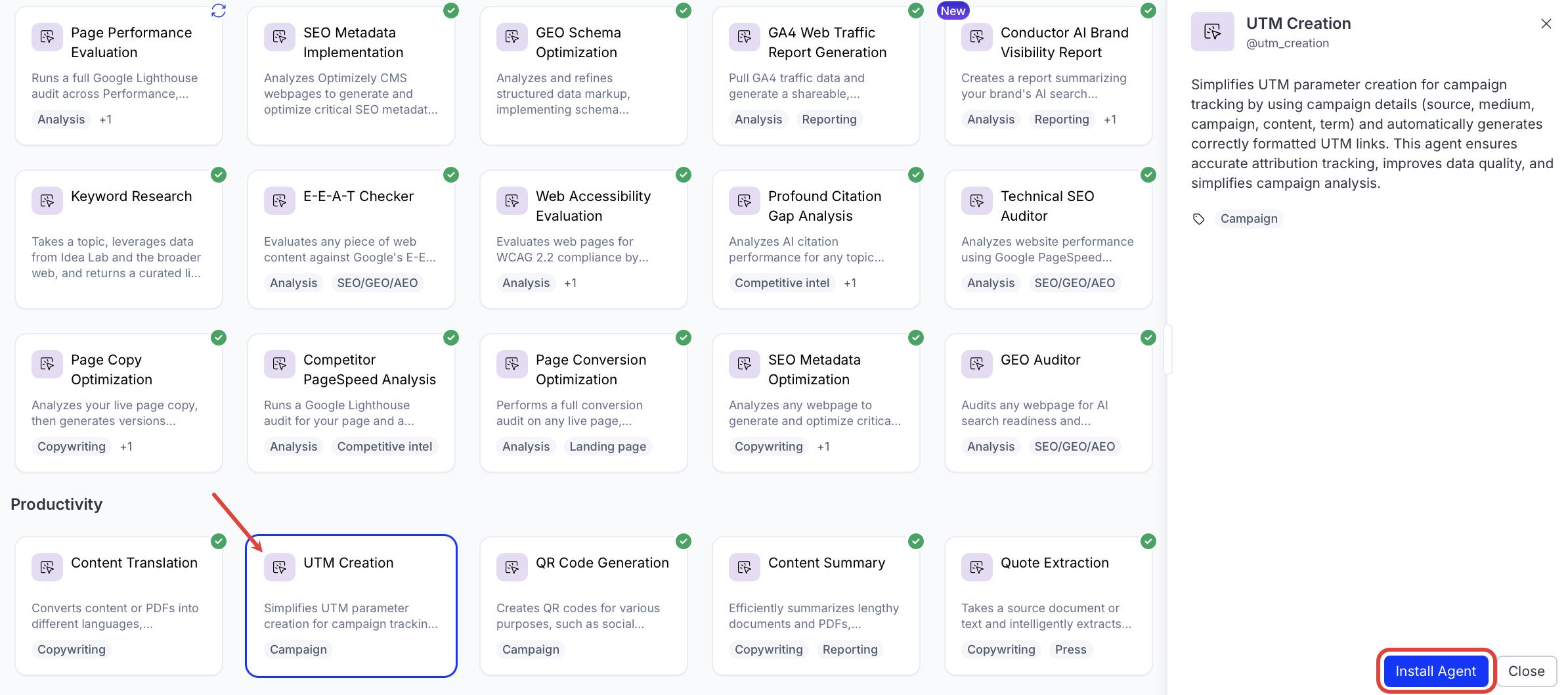This screenshot has height=695, width=1568.
Task: Close the UTM Creation details panel with X
Action: pyautogui.click(x=1546, y=24)
